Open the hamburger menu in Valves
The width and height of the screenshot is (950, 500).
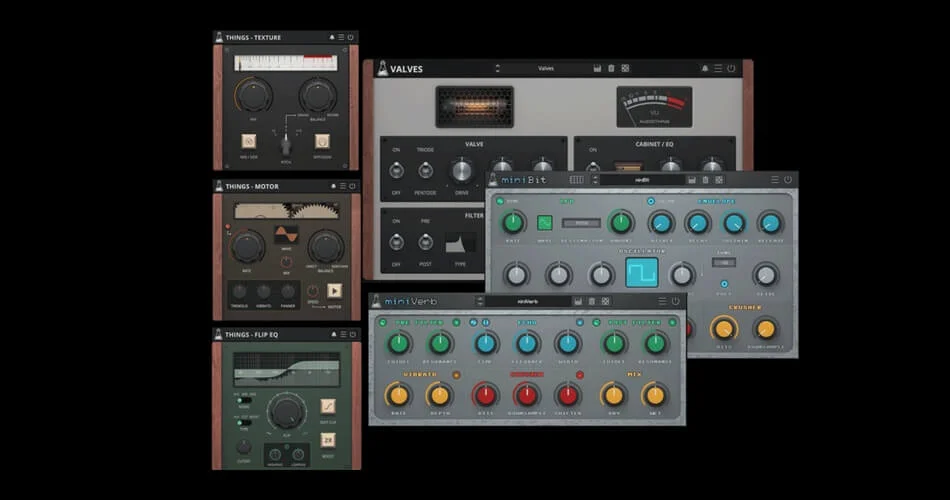click(718, 68)
